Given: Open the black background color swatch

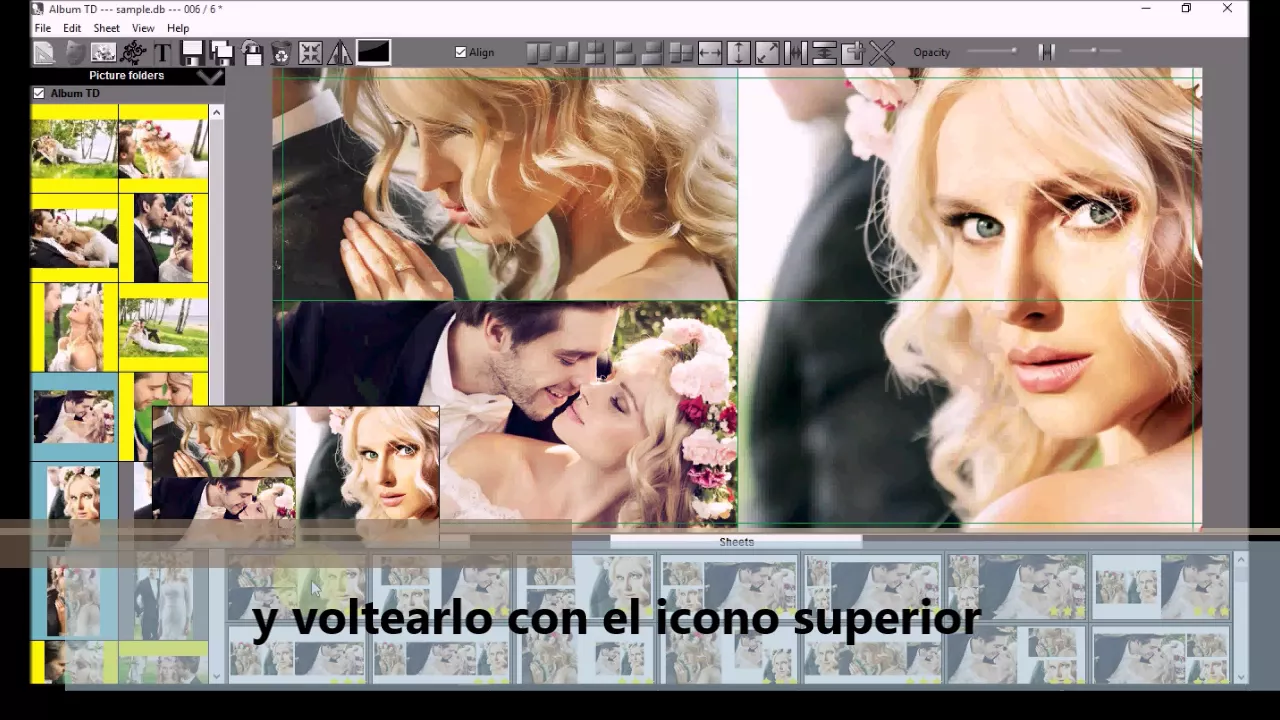Looking at the screenshot, I should [x=373, y=52].
